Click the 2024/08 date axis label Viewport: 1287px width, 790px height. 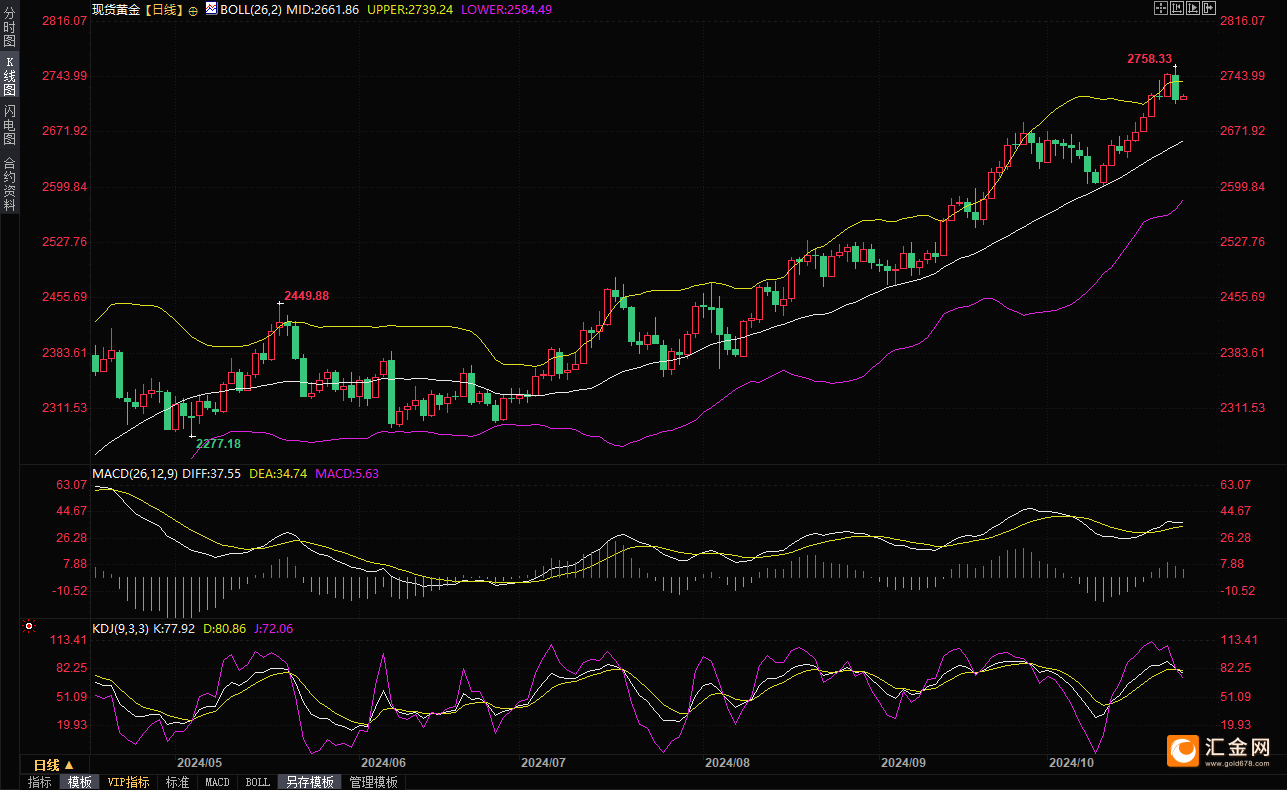727,763
